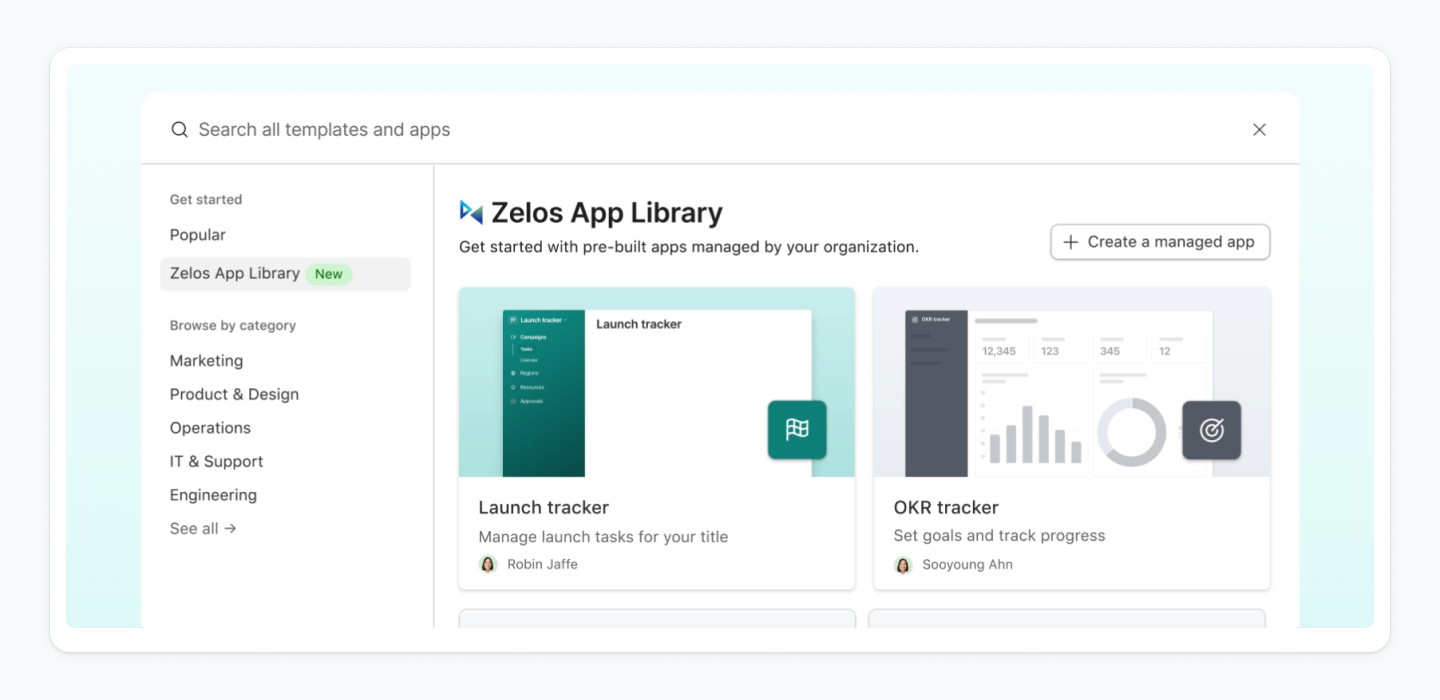Select Zelos App Library in sidebar

coord(285,274)
